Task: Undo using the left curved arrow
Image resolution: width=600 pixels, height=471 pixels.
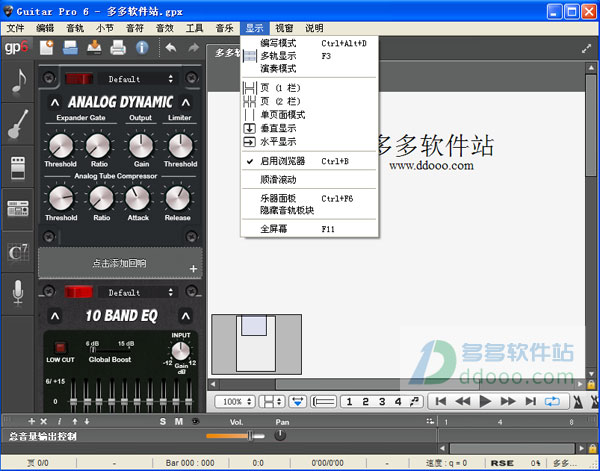Action: pyautogui.click(x=171, y=48)
